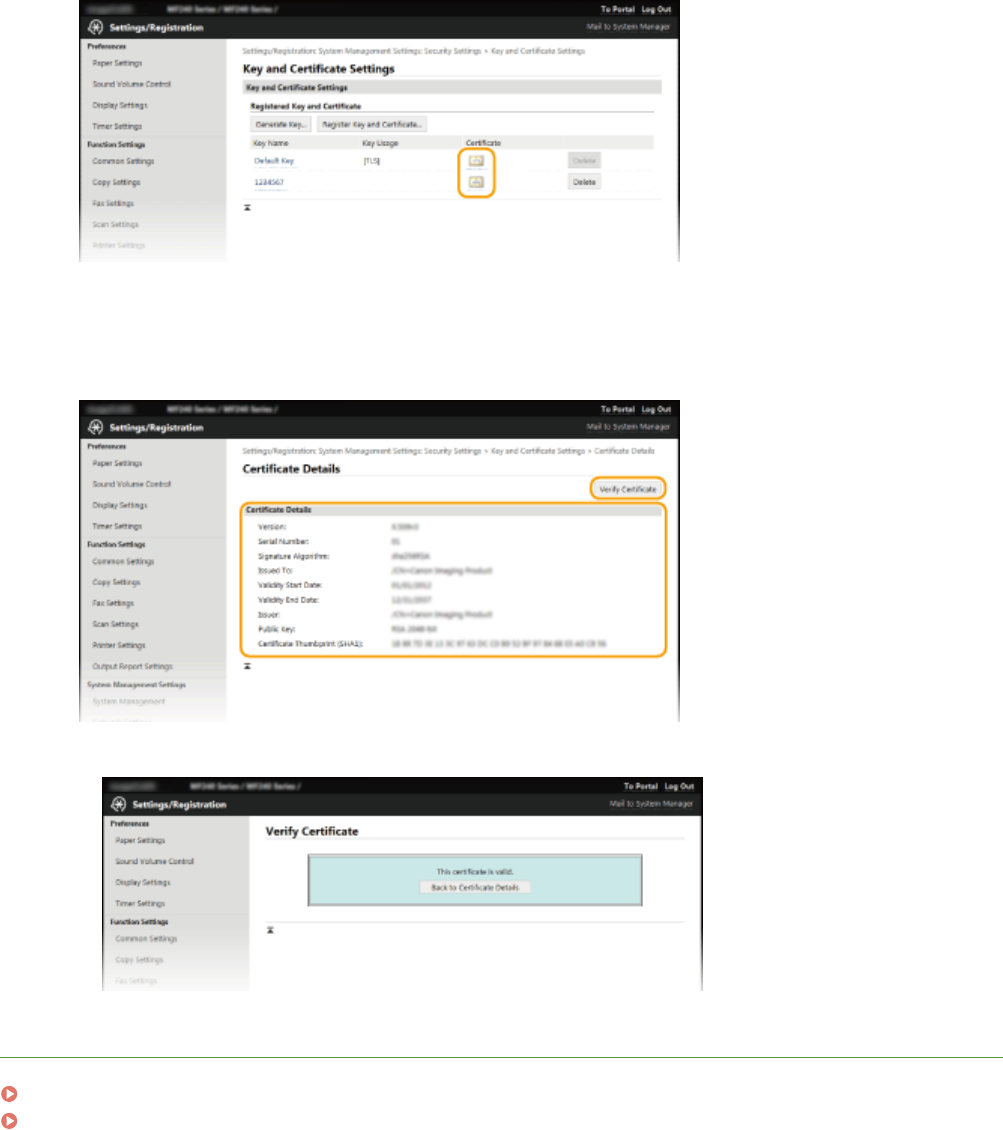Open Display Settings on Verify Certificate screen
Image resolution: width=1003 pixels, height=1130 pixels.
pos(143,882)
